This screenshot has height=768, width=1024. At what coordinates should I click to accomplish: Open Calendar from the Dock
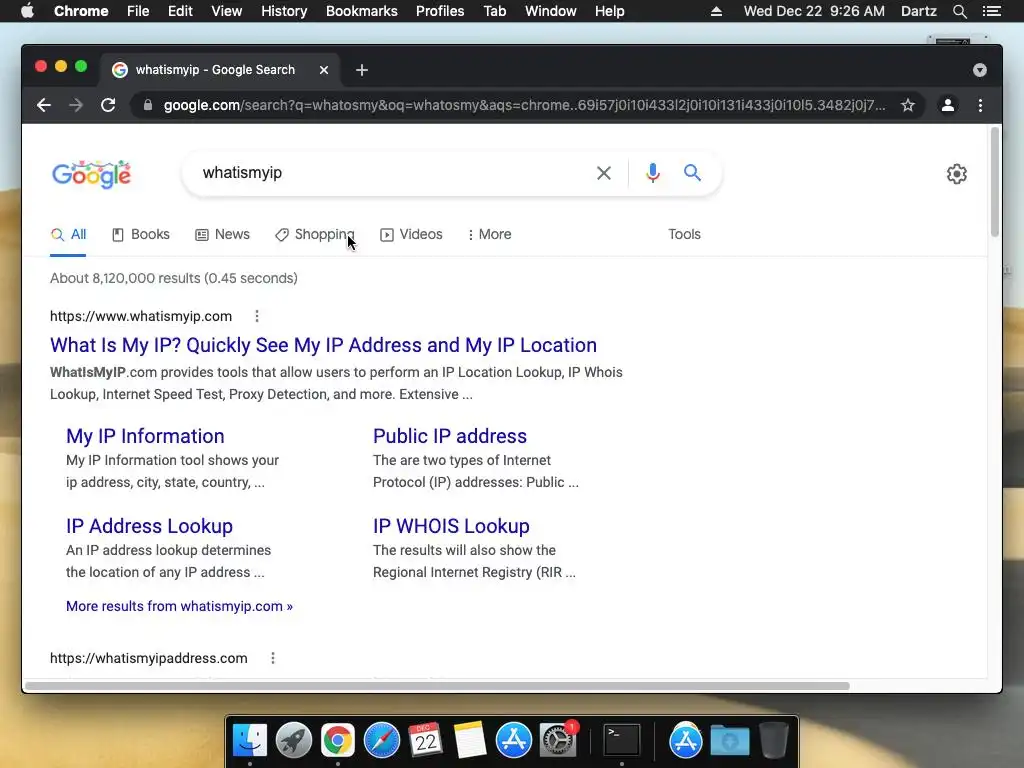(x=425, y=741)
